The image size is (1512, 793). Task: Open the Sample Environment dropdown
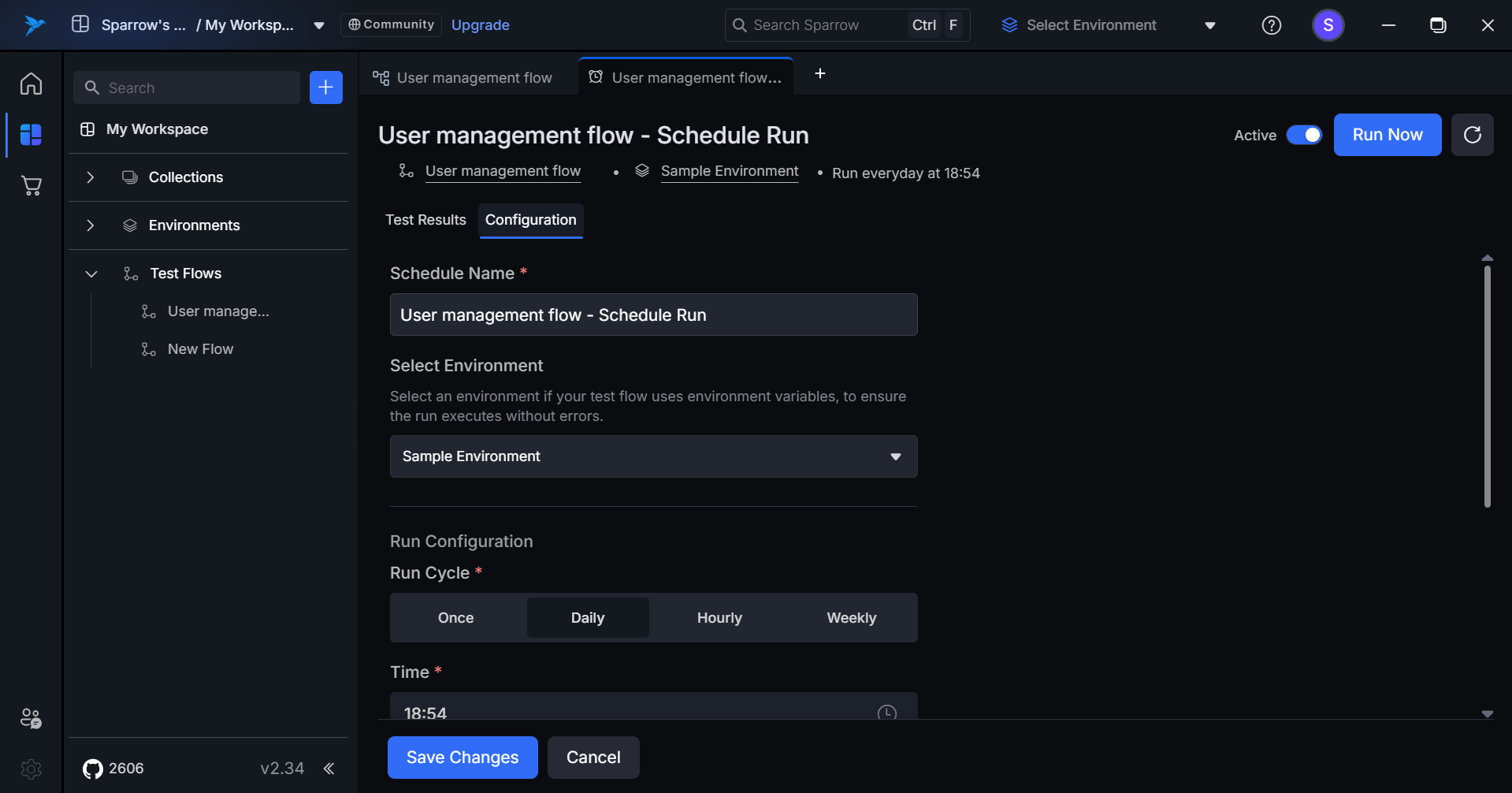pyautogui.click(x=653, y=456)
